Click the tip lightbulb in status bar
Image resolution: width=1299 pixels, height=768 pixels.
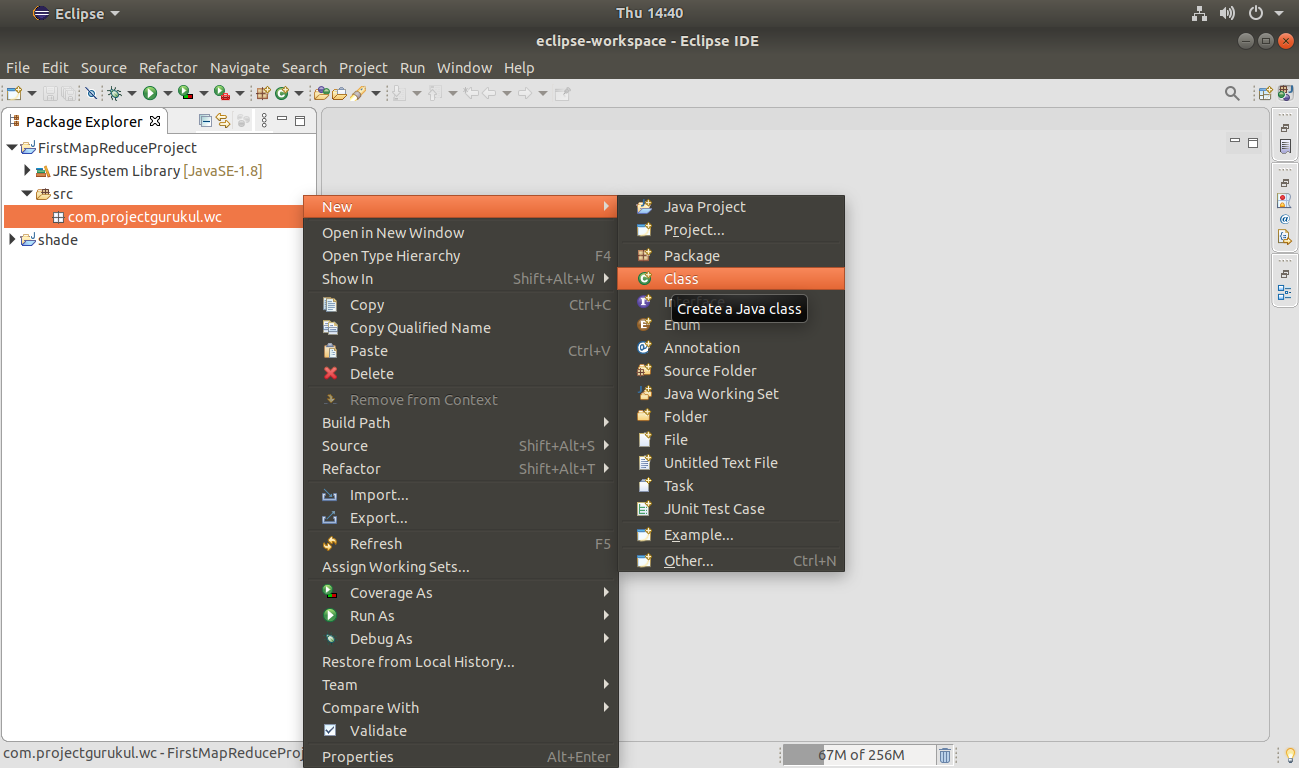tap(1289, 755)
